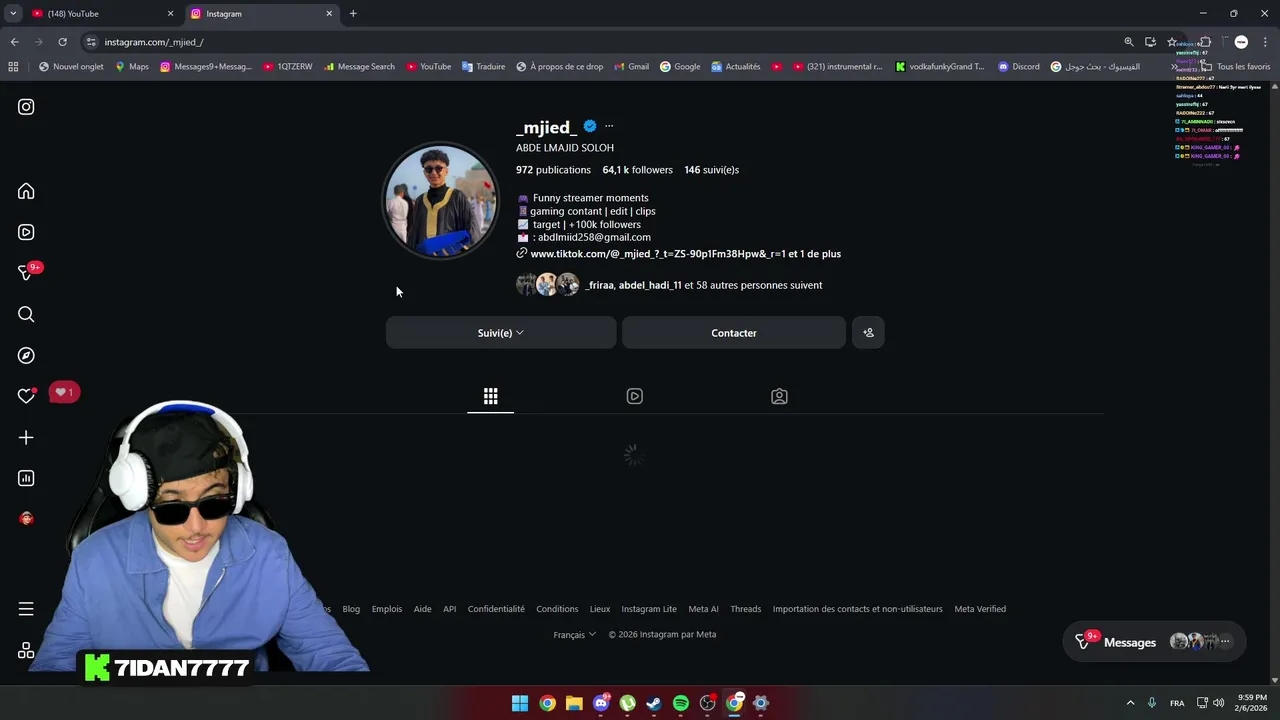This screenshot has height=720, width=1280.
Task: Open Aide footer link
Action: pyautogui.click(x=423, y=609)
